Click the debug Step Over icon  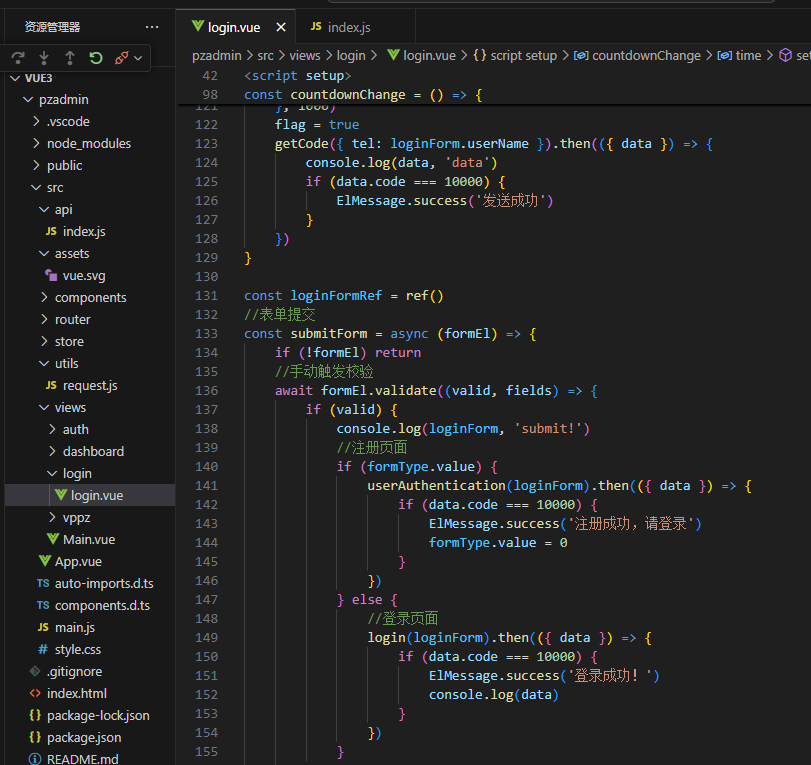[x=18, y=58]
